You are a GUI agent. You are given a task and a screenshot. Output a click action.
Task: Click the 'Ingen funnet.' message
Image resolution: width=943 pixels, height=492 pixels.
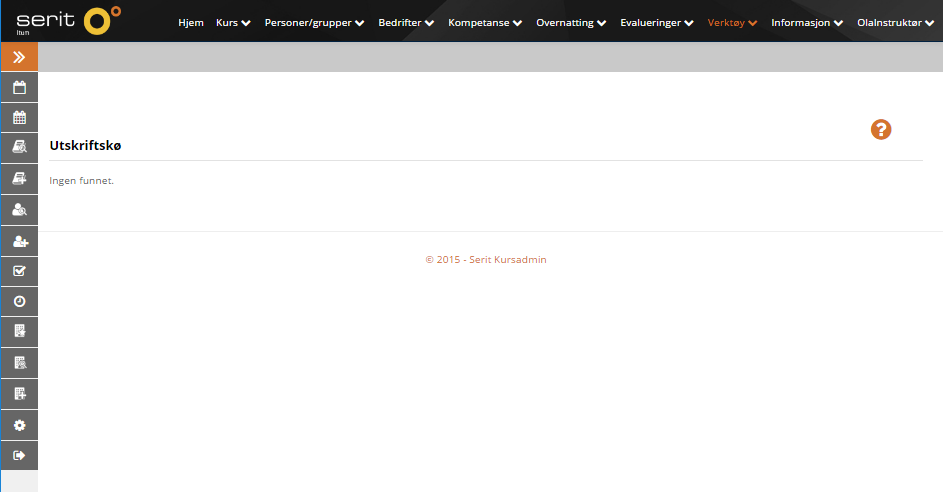click(81, 180)
